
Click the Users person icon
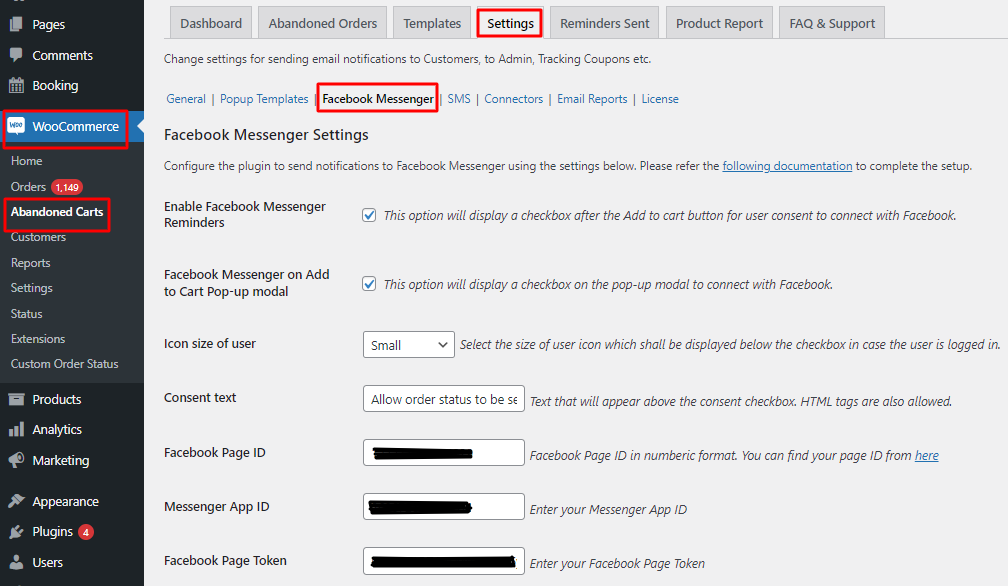[x=17, y=562]
